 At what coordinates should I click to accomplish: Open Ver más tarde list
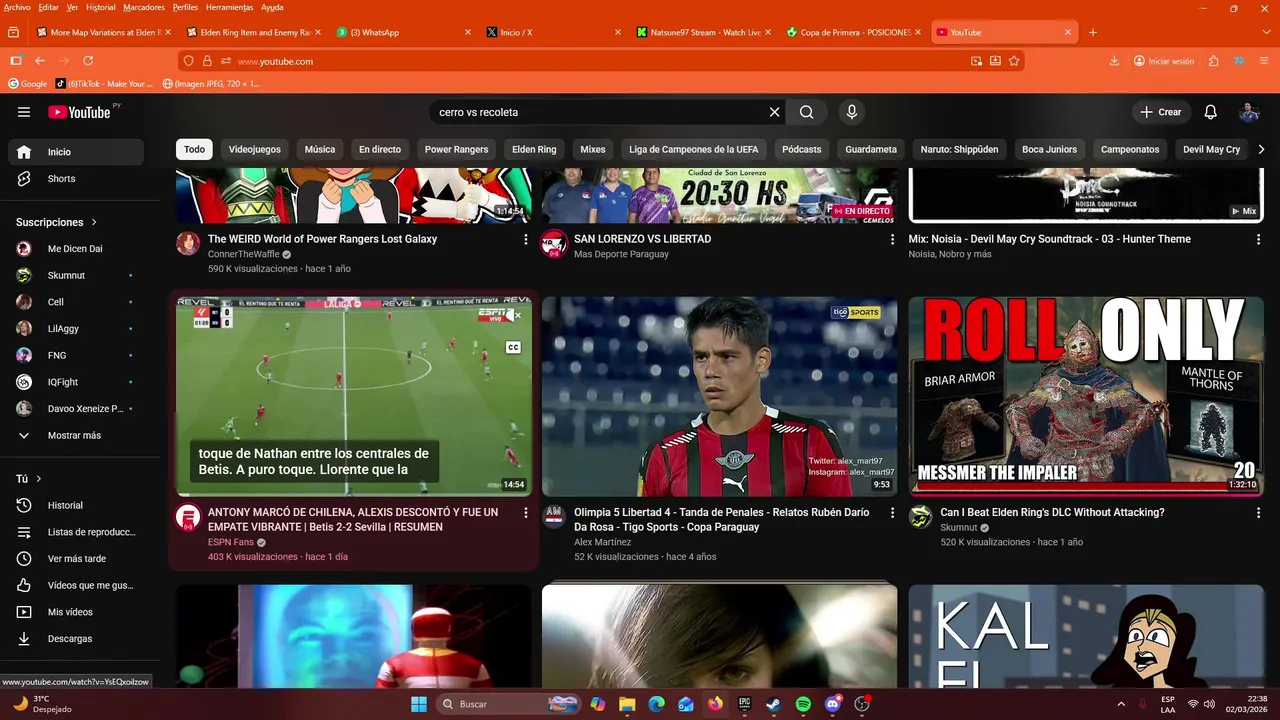76,559
